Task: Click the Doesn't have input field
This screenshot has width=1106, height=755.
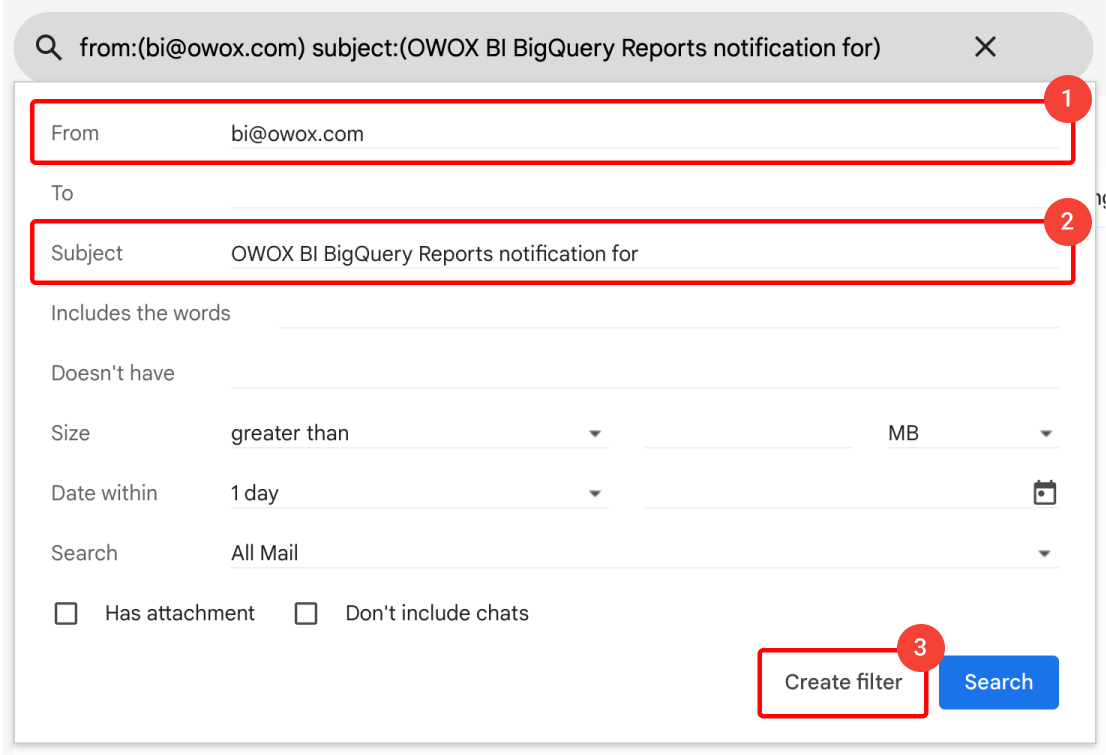Action: pos(645,373)
